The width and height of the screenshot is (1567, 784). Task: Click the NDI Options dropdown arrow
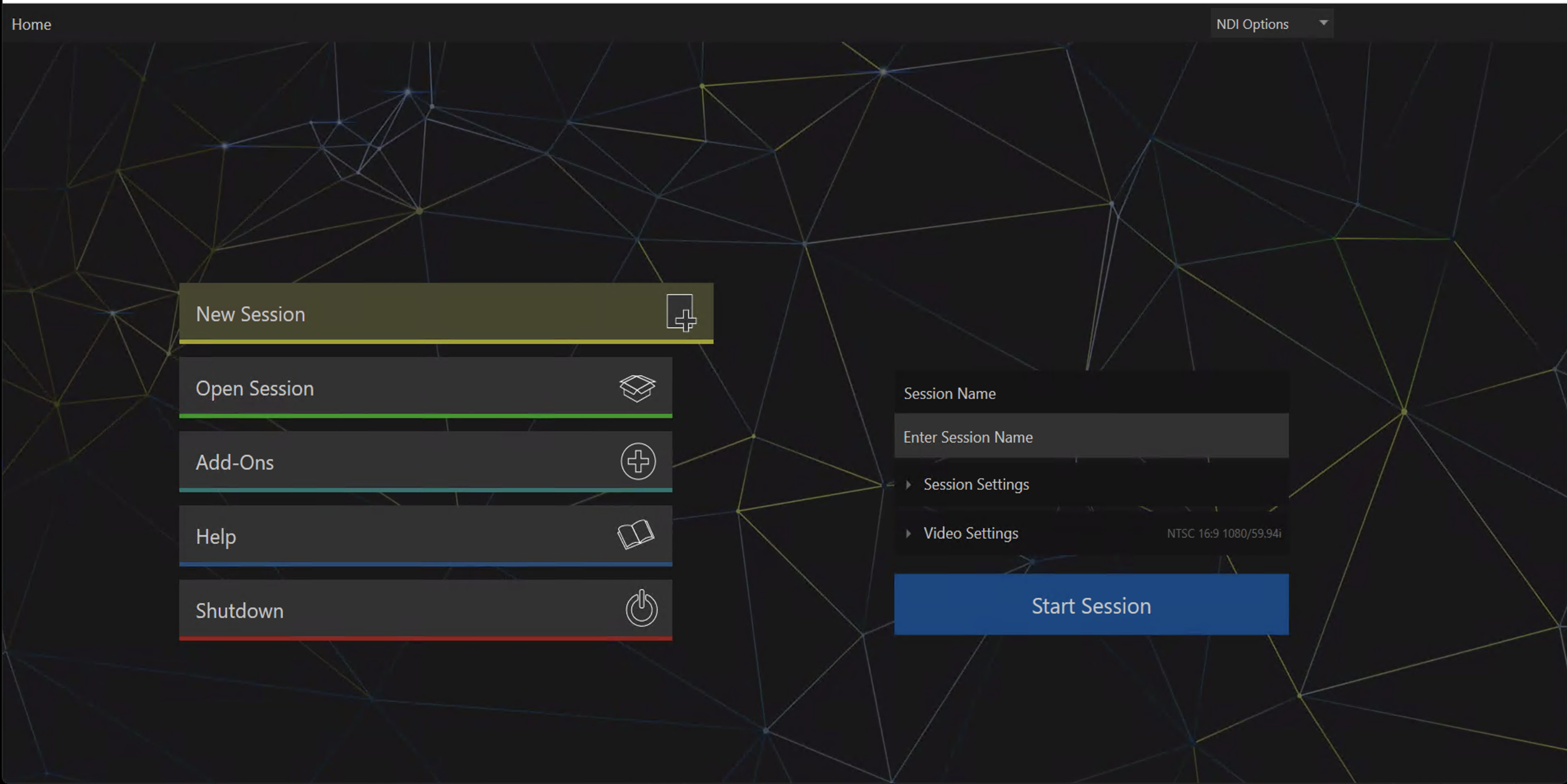click(1323, 22)
